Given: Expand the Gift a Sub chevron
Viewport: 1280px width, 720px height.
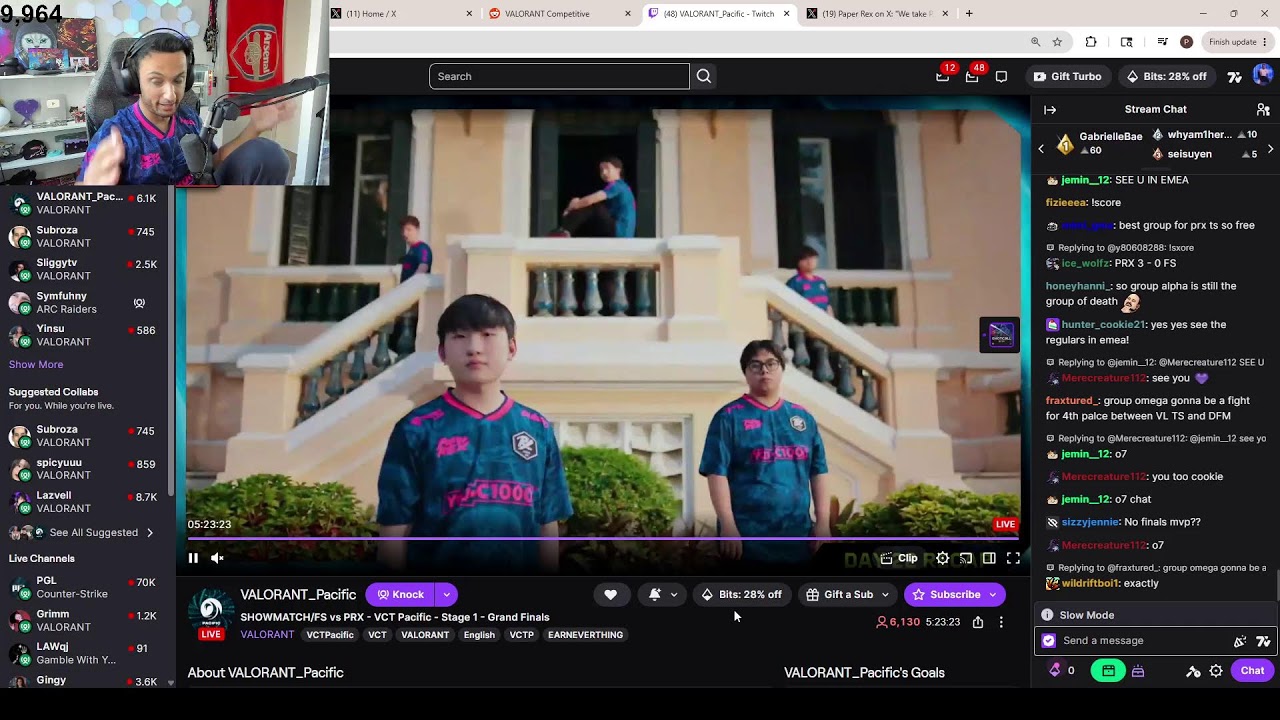Looking at the screenshot, I should [885, 594].
